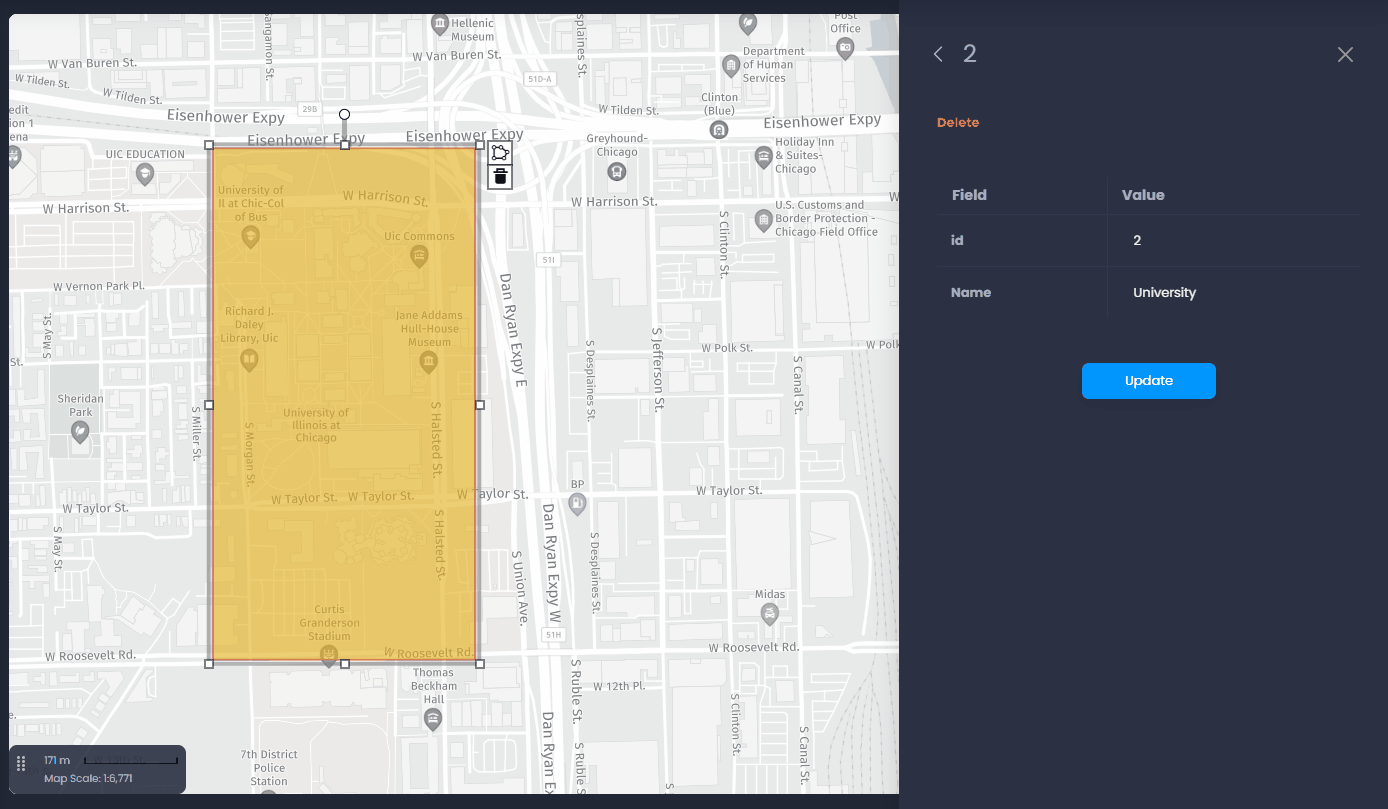Click the Hellenic Museum marker icon
1388x809 pixels.
point(439,23)
